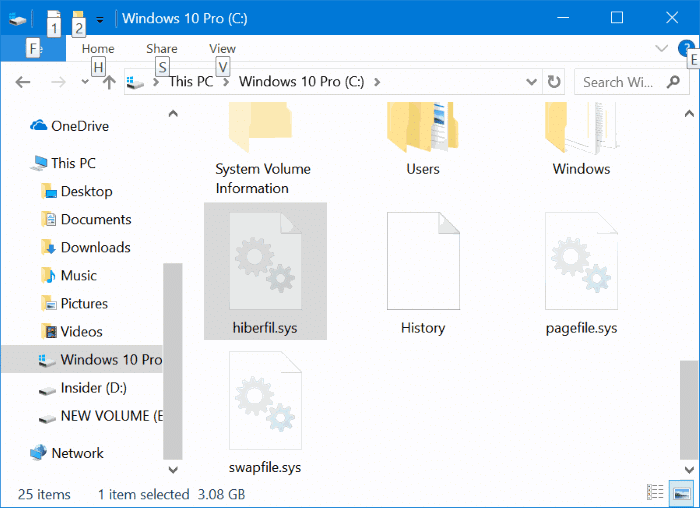
Task: Click file list scroll down arrow
Action: pos(689,469)
